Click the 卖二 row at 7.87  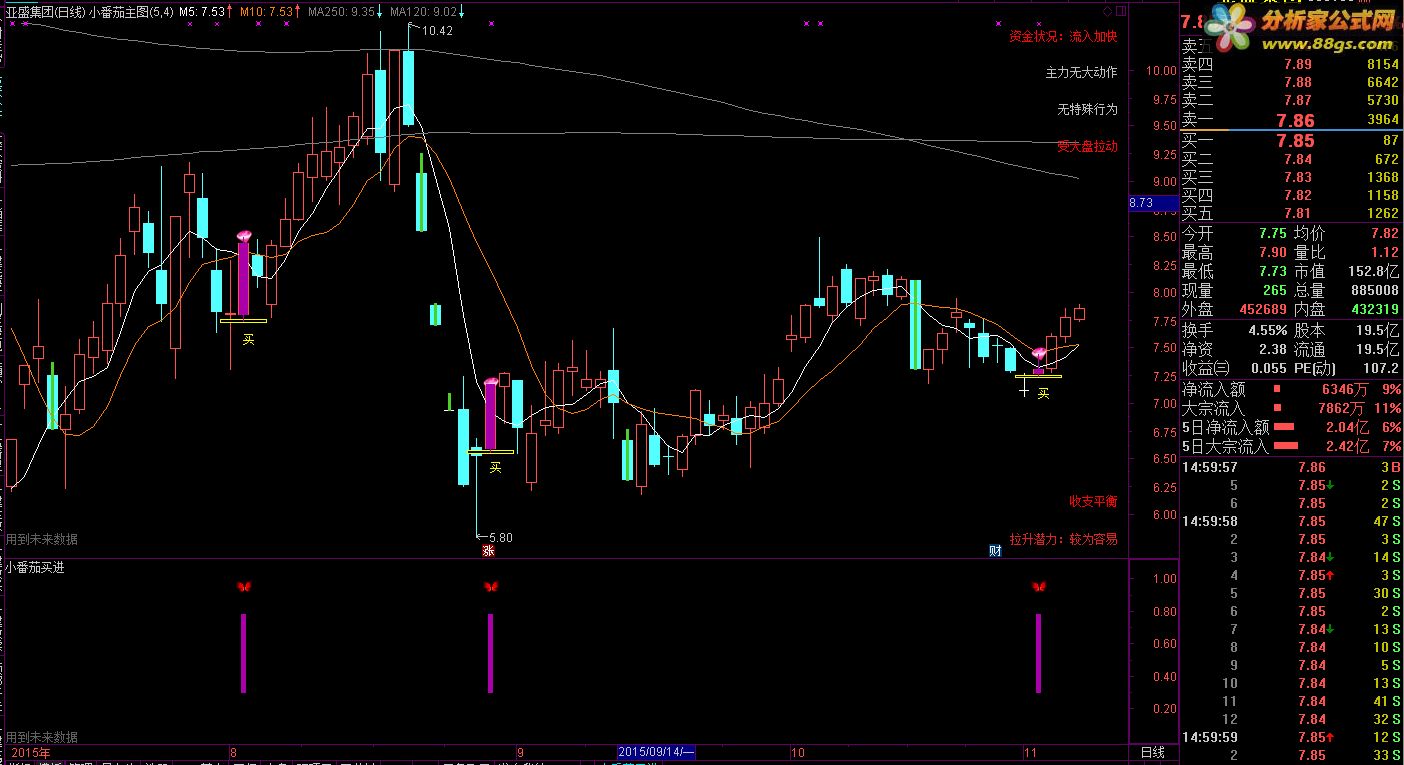tap(1291, 100)
